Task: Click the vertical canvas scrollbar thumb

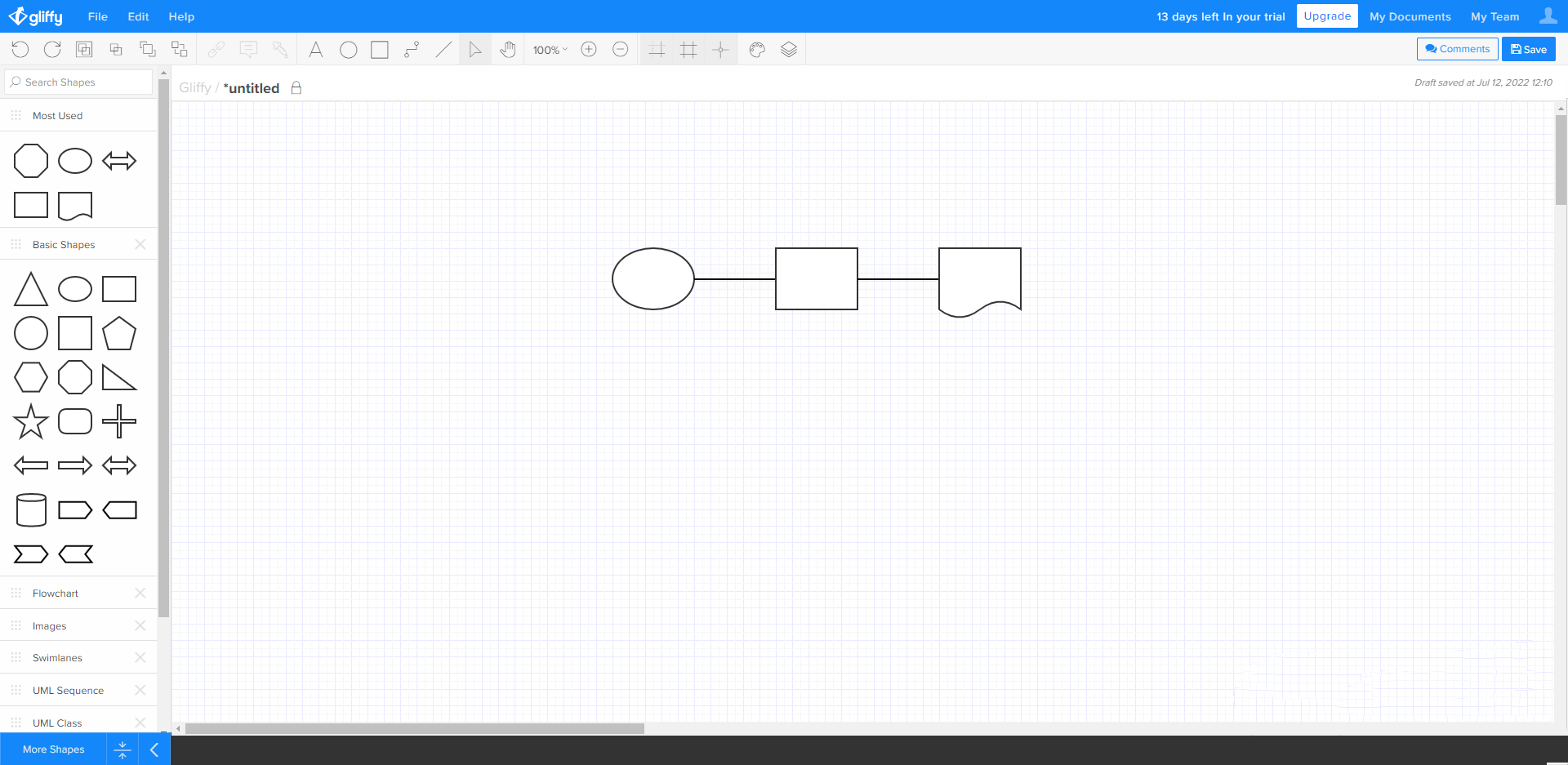Action: point(1561,160)
